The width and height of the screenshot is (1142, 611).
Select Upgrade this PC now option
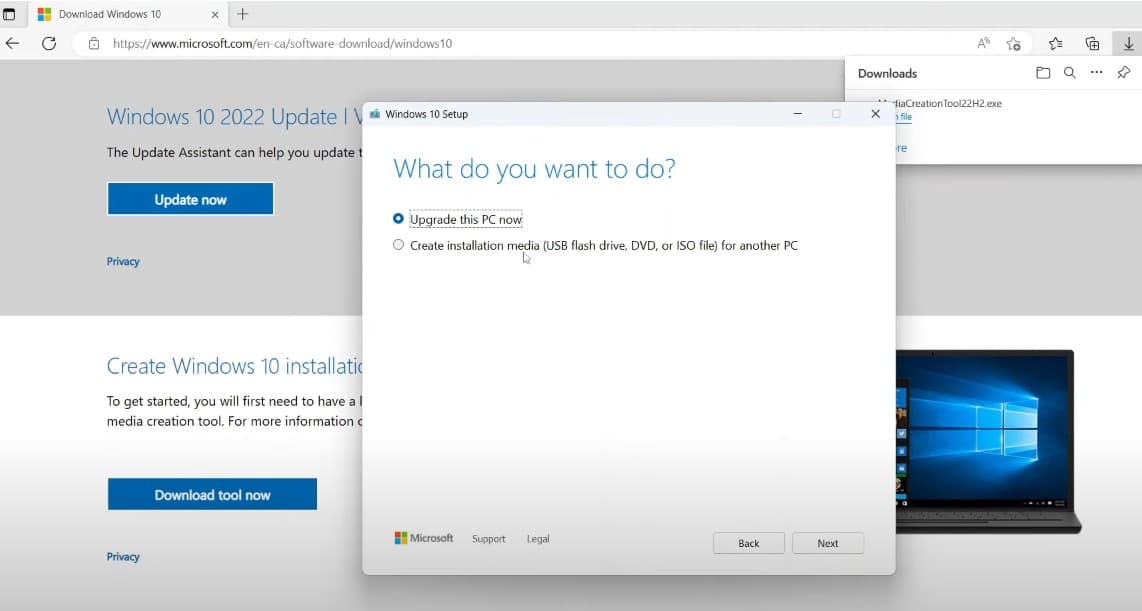(399, 219)
